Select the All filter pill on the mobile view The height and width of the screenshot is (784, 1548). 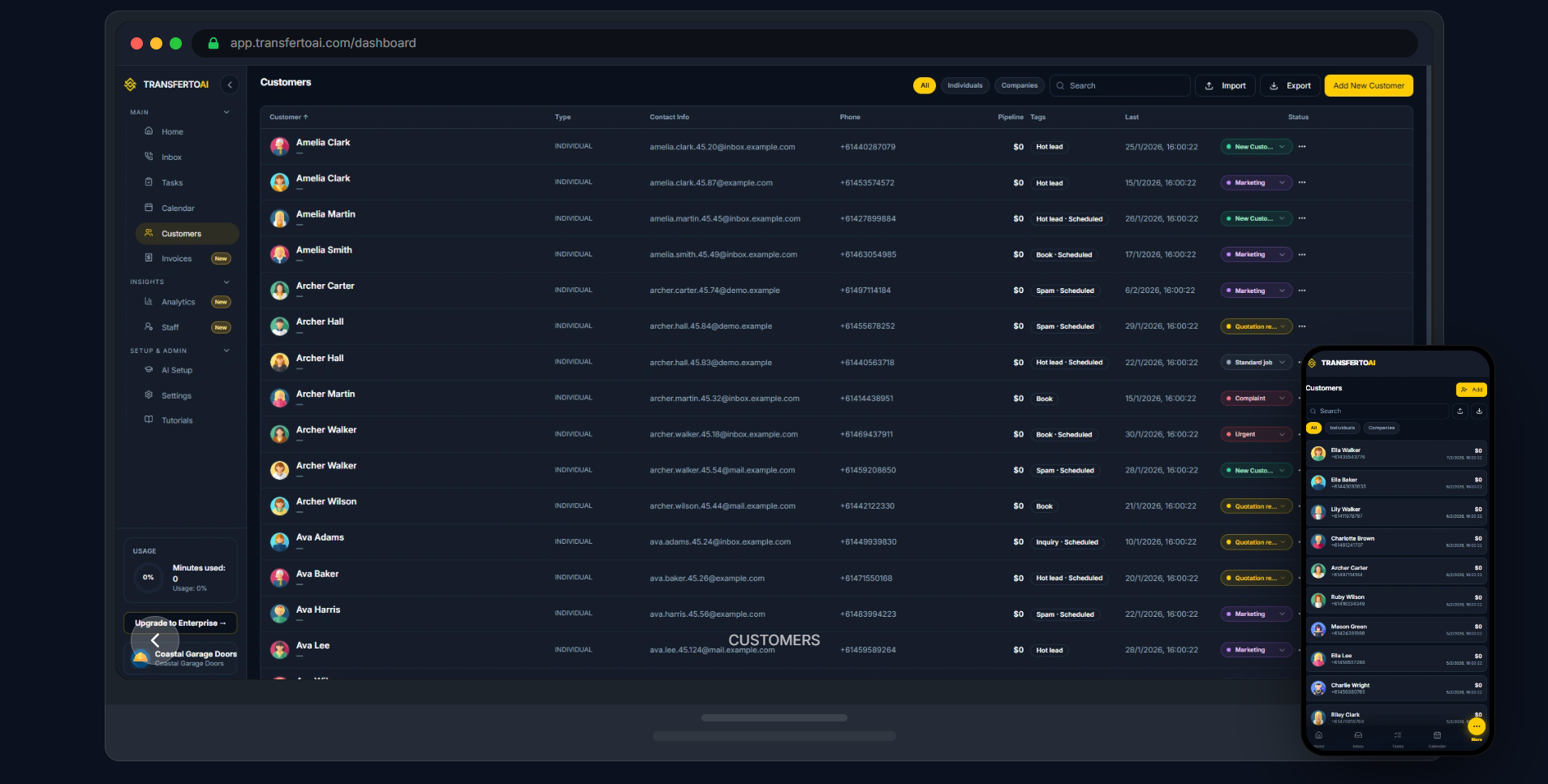point(1313,428)
